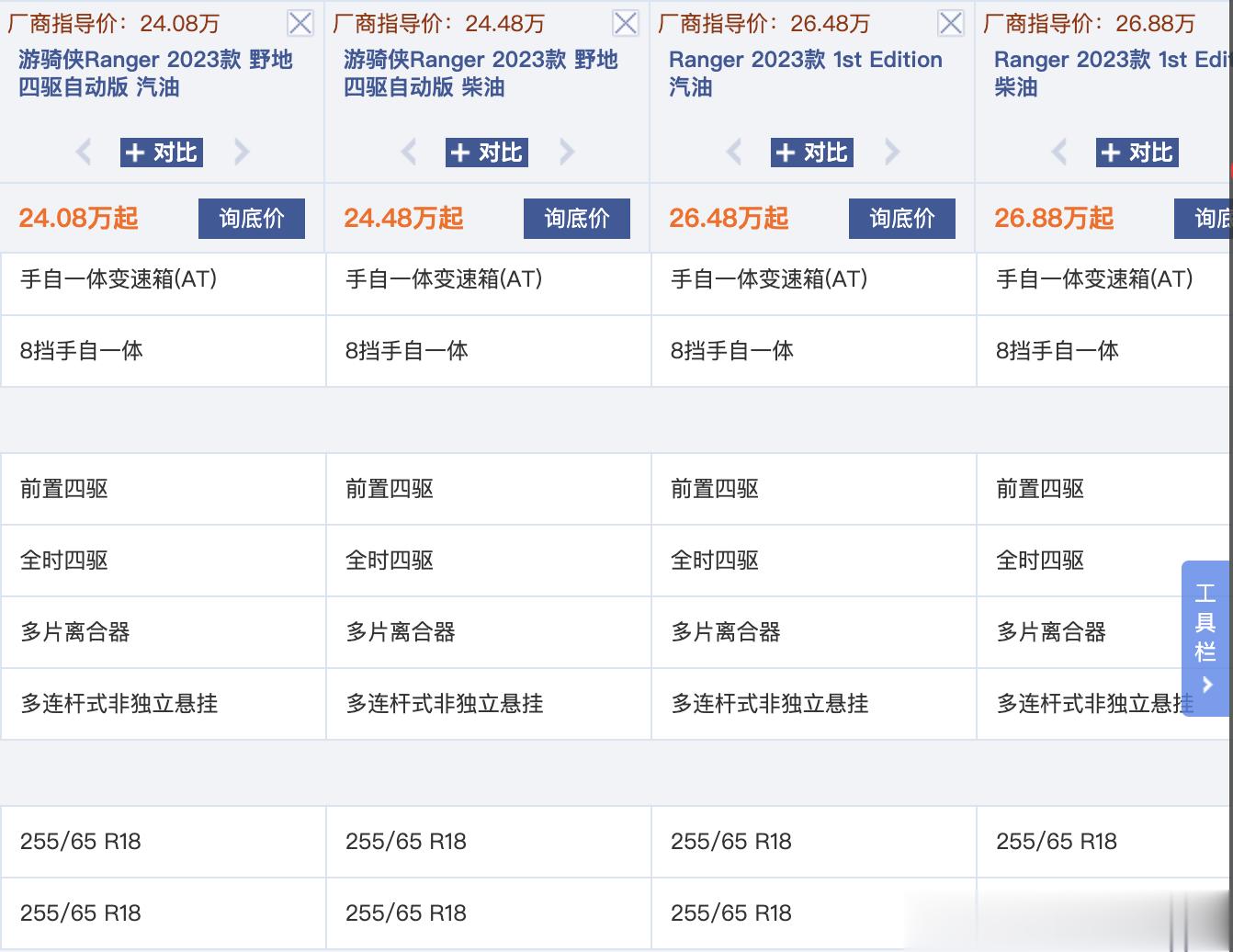Remove the 24.08万 野地 汽油 model column
This screenshot has width=1233, height=952.
[x=300, y=23]
